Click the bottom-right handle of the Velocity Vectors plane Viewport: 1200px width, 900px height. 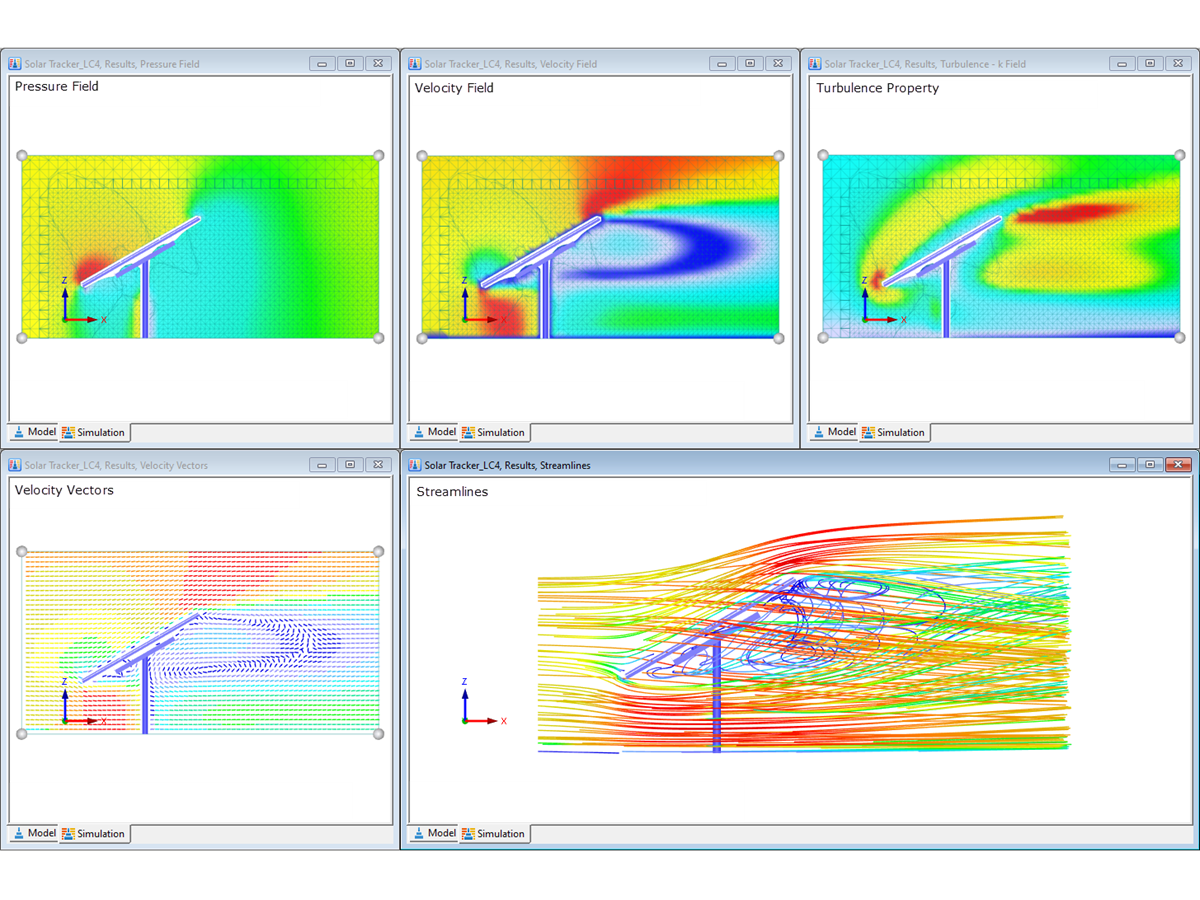click(378, 735)
